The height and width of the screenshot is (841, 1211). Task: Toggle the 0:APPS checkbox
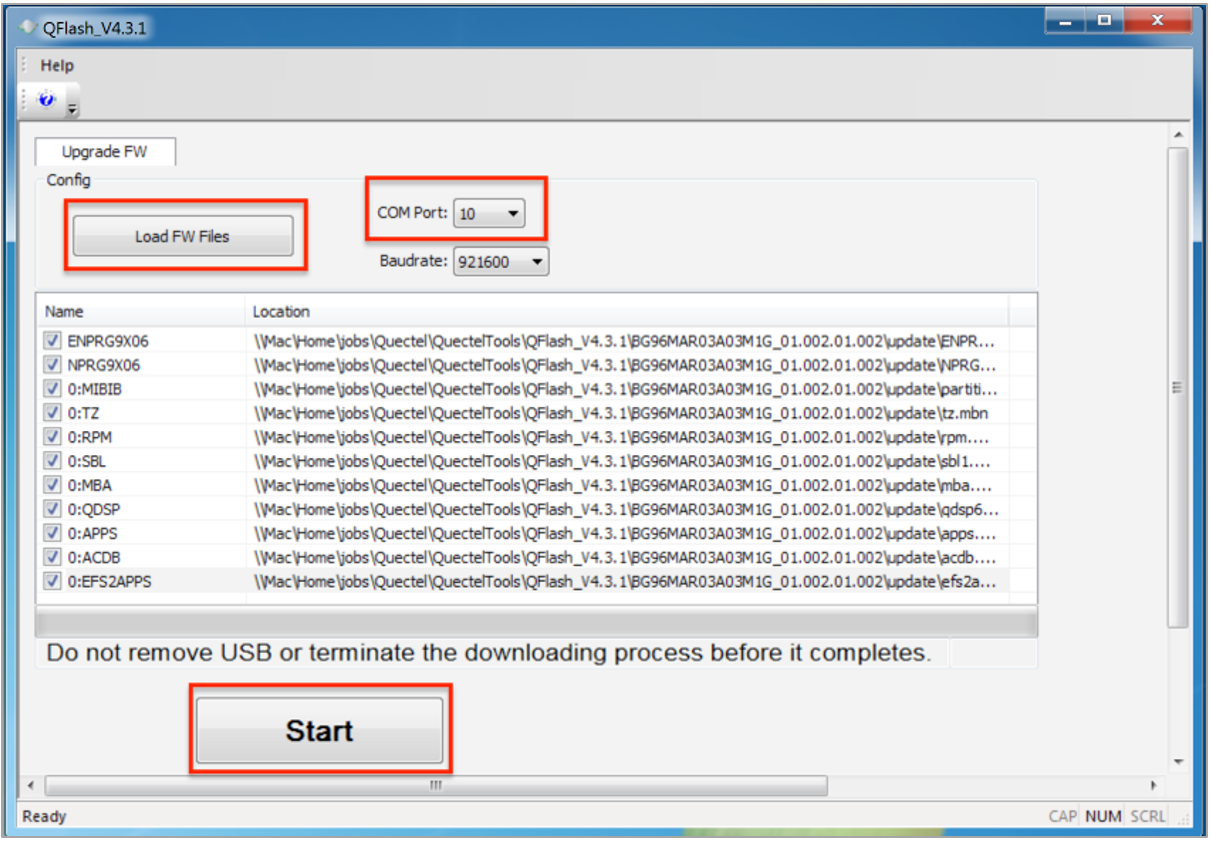tap(52, 533)
